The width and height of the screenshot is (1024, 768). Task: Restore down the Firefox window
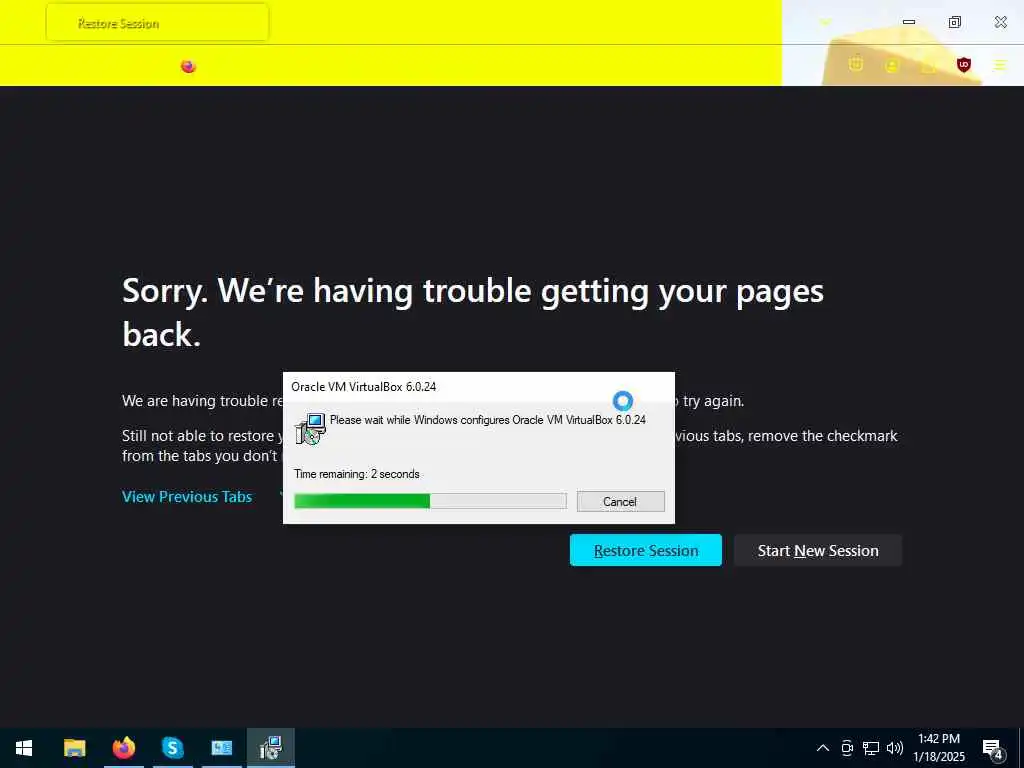954,22
